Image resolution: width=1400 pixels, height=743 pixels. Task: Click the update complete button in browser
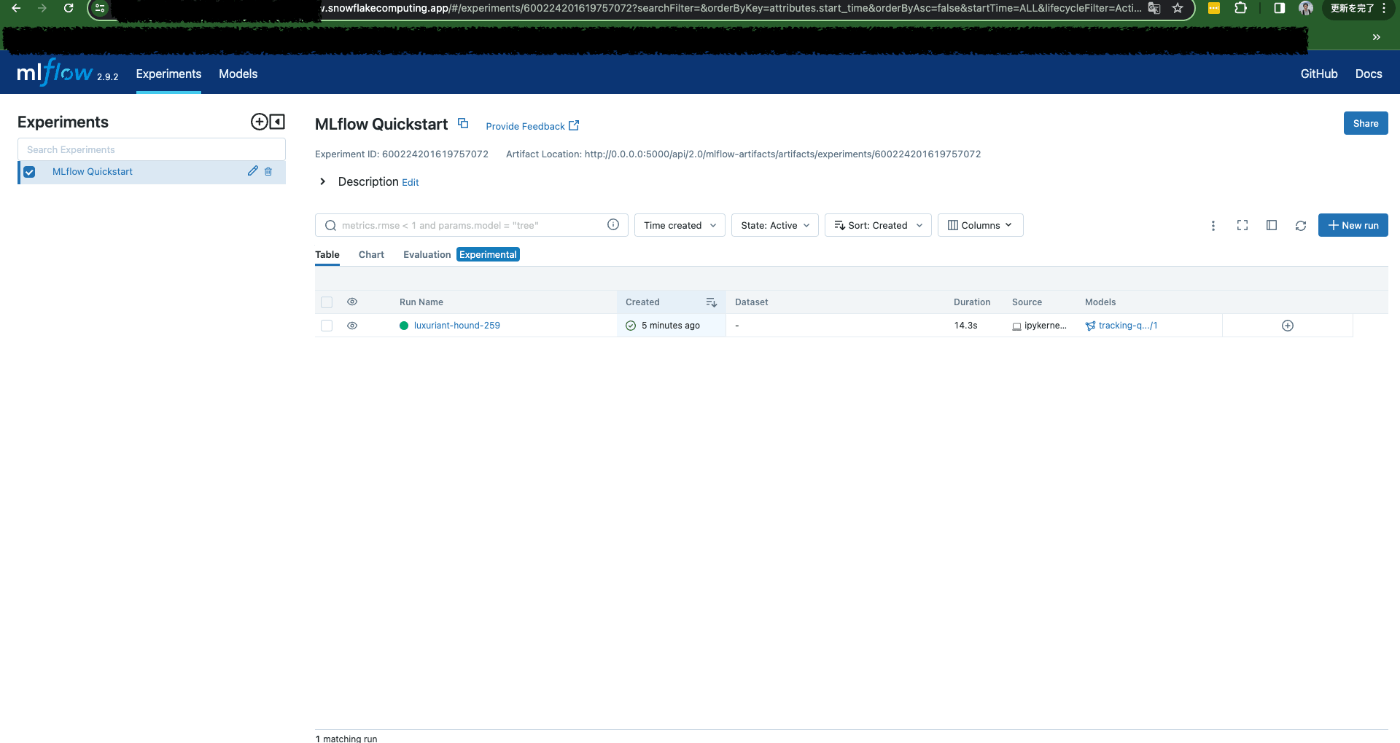pyautogui.click(x=1352, y=8)
